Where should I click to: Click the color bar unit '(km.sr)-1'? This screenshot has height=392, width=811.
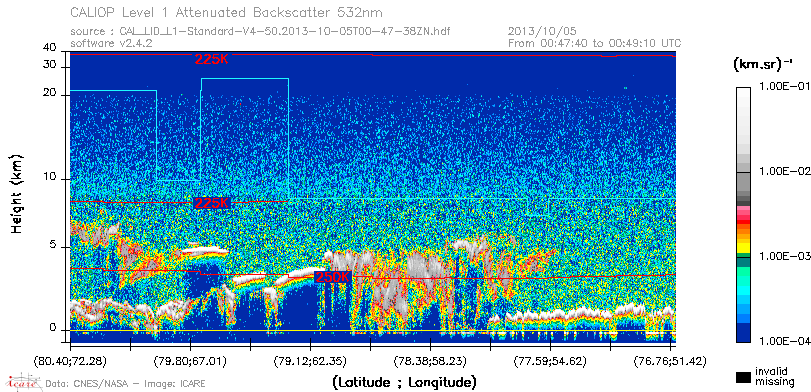tap(763, 65)
